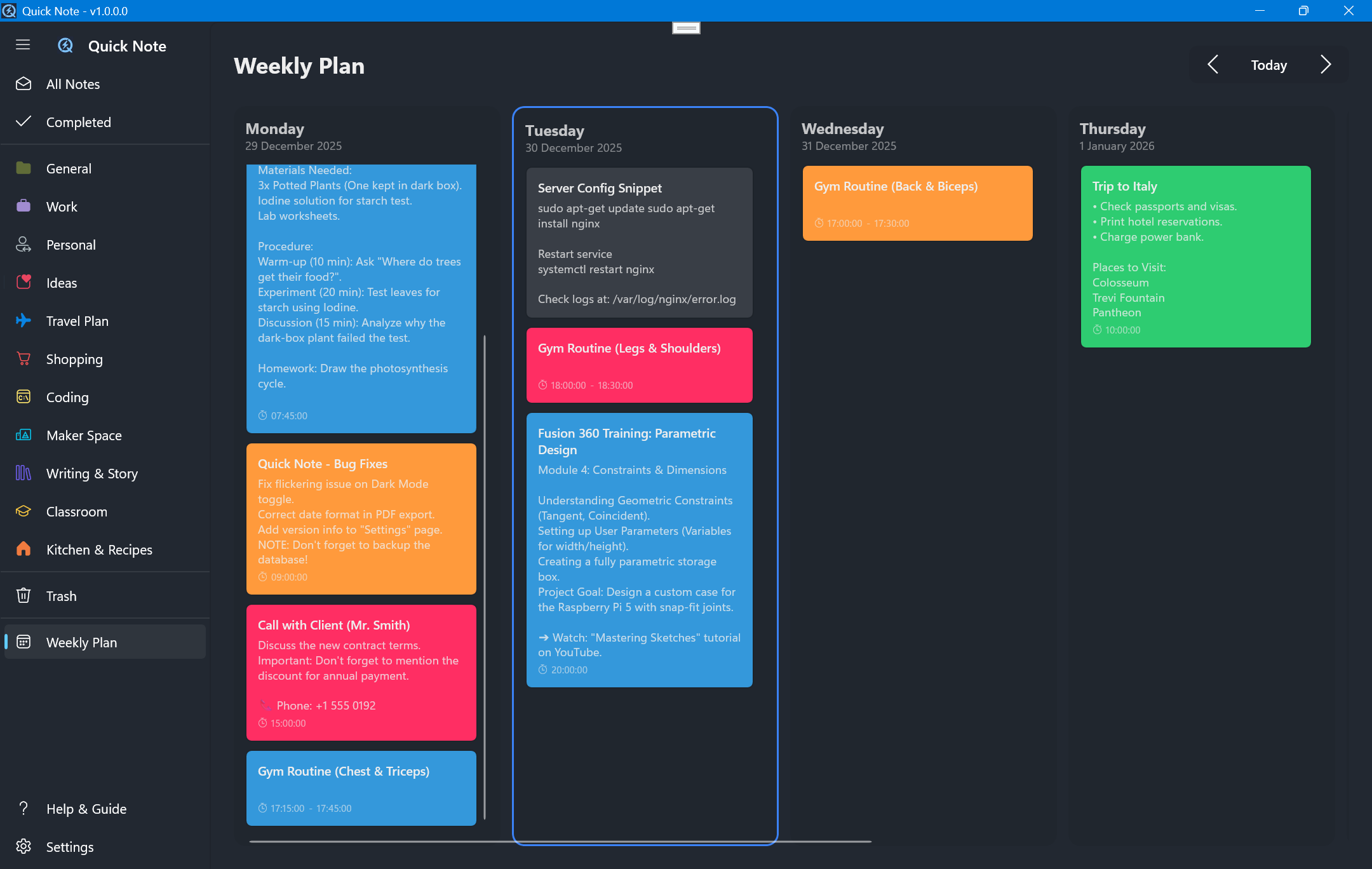Open the Gym Routine (Legs & Shoulders) card
This screenshot has height=869, width=1372.
(639, 365)
